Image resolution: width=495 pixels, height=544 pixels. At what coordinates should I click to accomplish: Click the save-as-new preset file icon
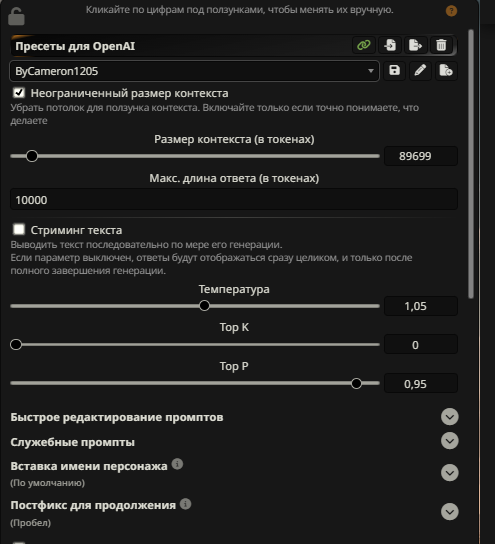pyautogui.click(x=446, y=71)
